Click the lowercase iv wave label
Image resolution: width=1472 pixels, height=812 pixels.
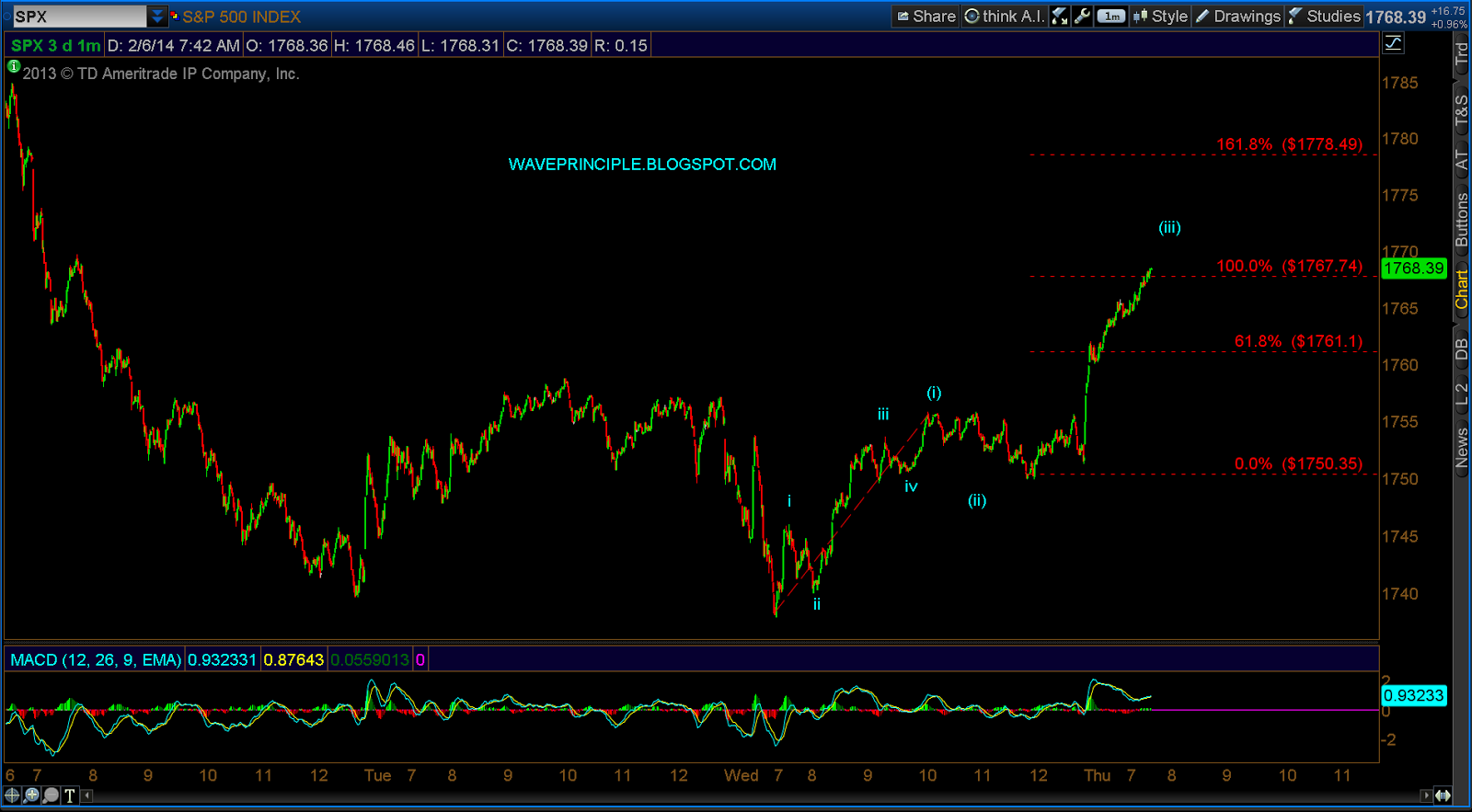click(911, 486)
